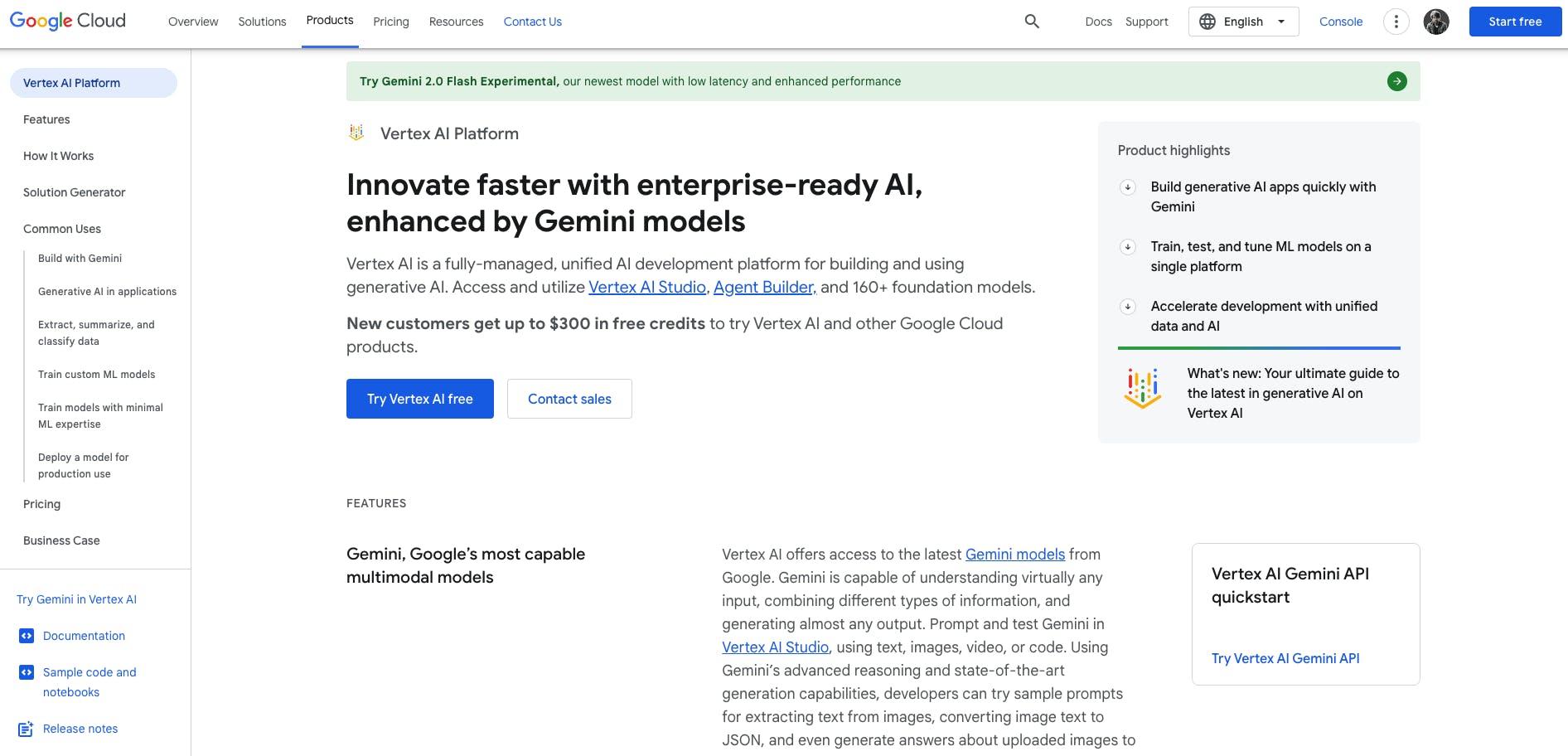Image resolution: width=1568 pixels, height=756 pixels.
Task: Expand 'Train, test, and tune ML models' highlight
Action: (1128, 247)
